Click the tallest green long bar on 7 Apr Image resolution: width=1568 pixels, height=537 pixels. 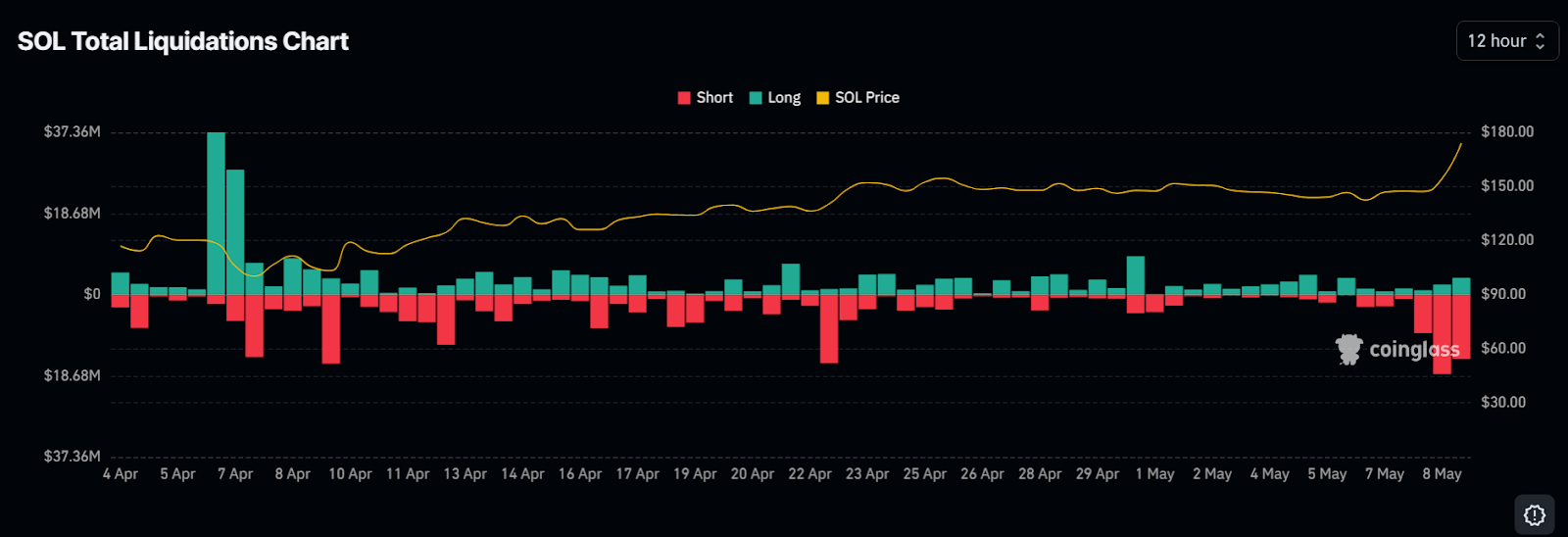click(x=217, y=213)
